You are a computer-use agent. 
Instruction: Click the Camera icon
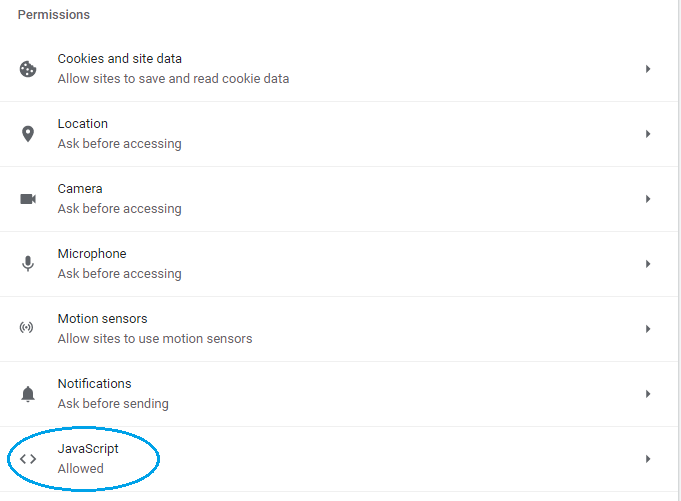point(28,199)
